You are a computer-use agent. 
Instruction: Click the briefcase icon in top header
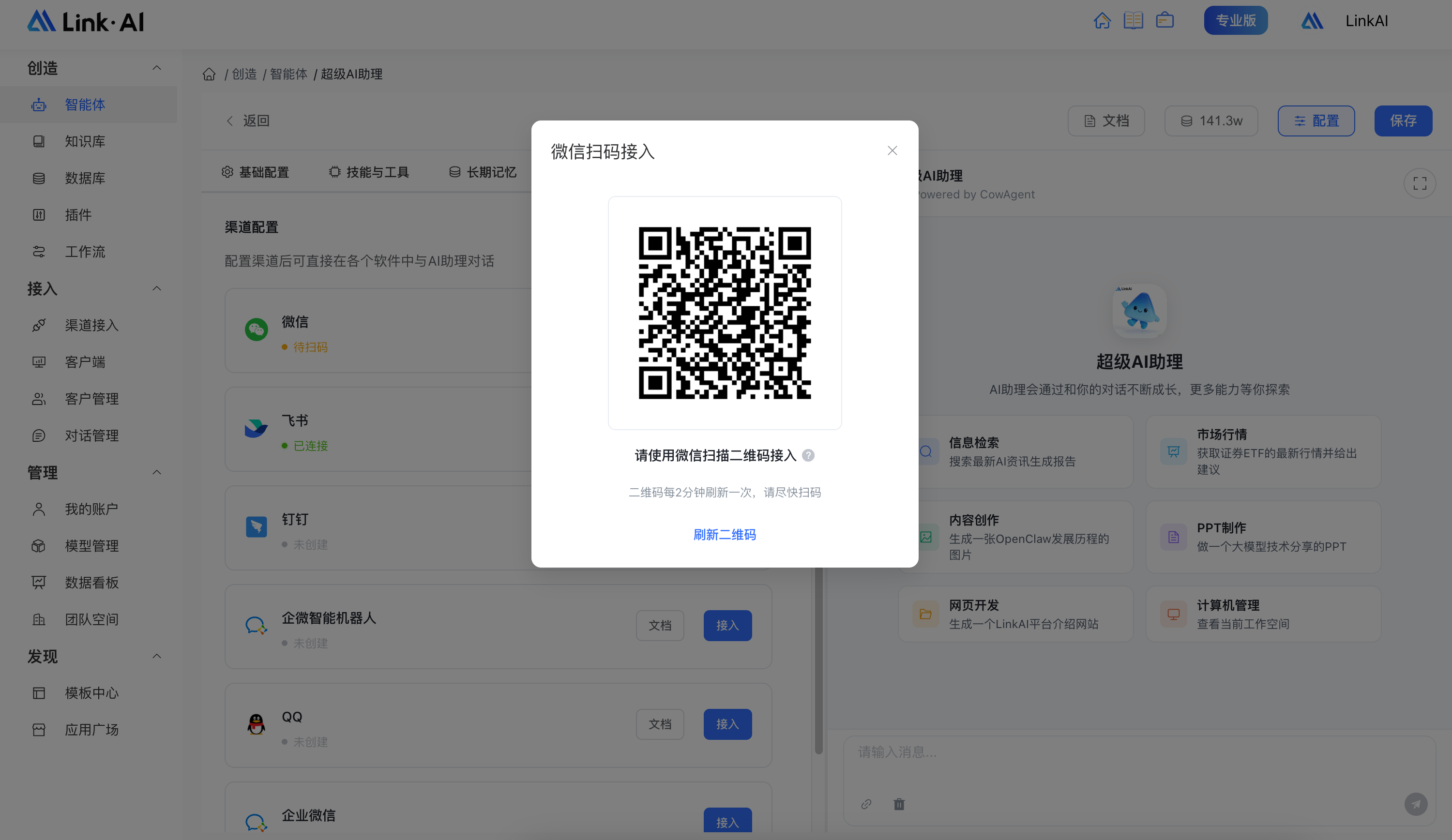click(x=1165, y=21)
